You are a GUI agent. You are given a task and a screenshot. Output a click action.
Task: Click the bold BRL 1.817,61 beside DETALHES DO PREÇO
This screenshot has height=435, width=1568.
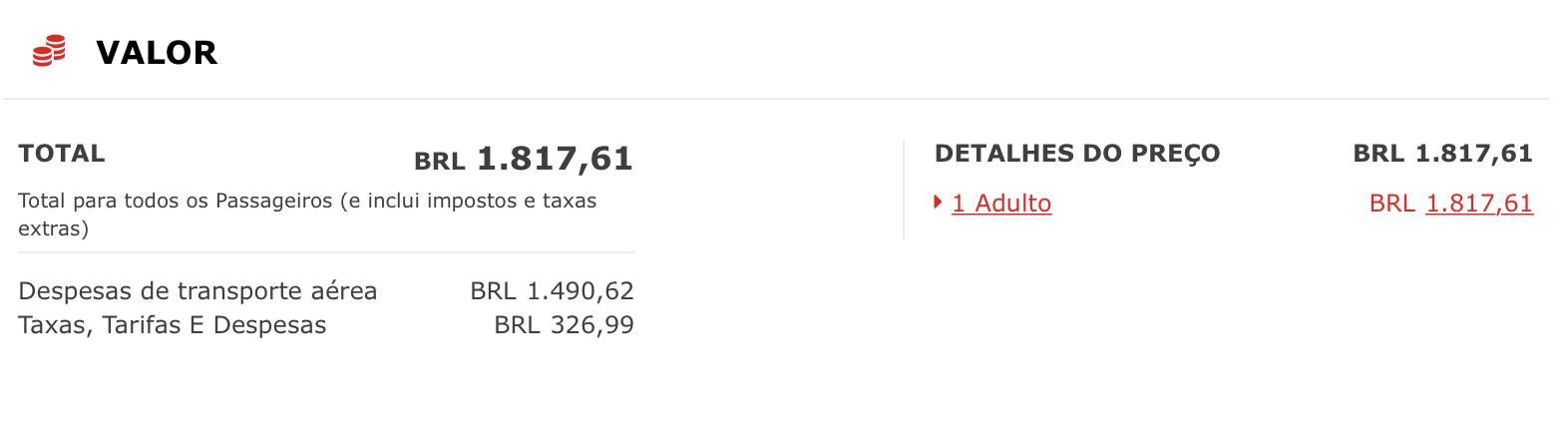coord(1442,154)
